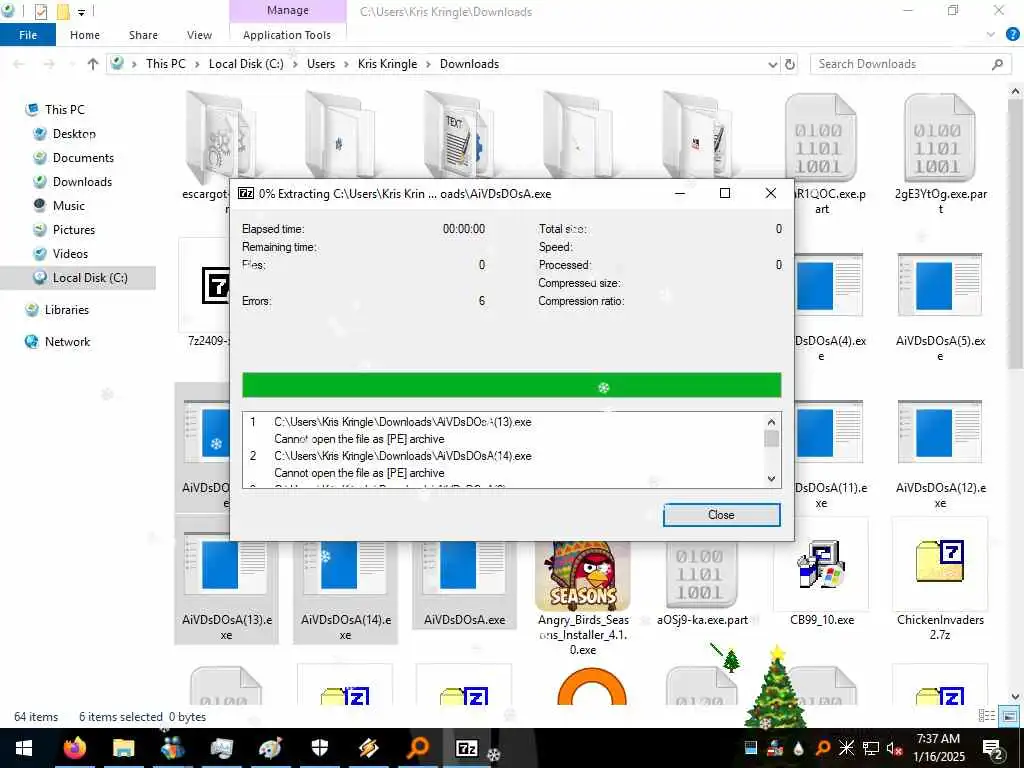Open Videos in navigation pane

pos(70,254)
